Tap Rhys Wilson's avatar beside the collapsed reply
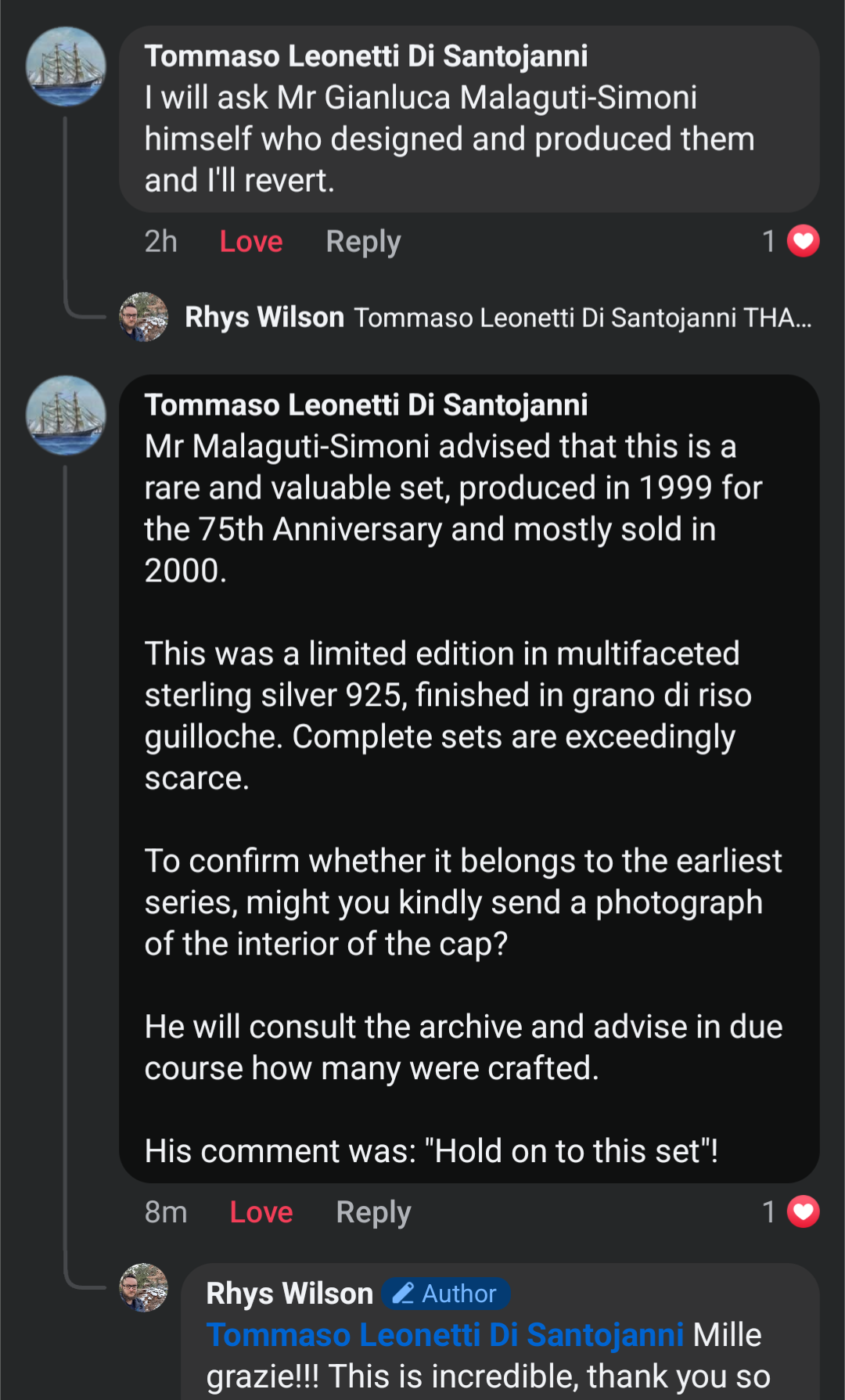Screen dimensions: 845x1400 [143, 317]
